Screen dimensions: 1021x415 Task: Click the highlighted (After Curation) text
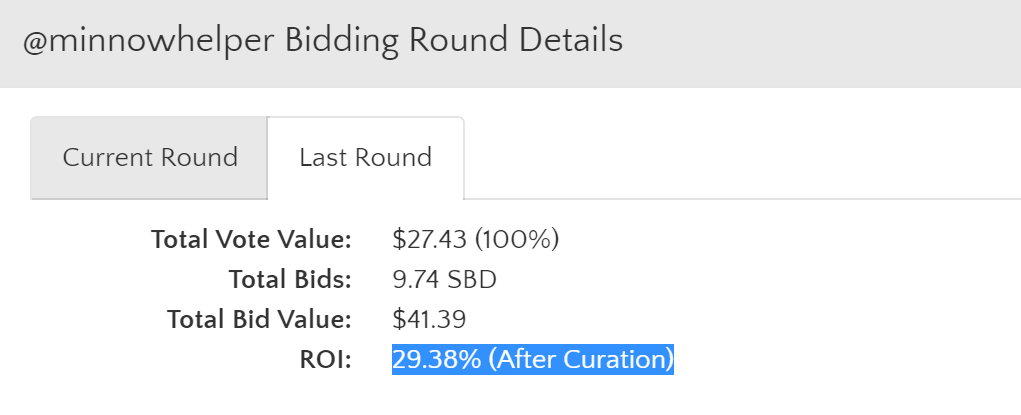pyautogui.click(x=581, y=359)
